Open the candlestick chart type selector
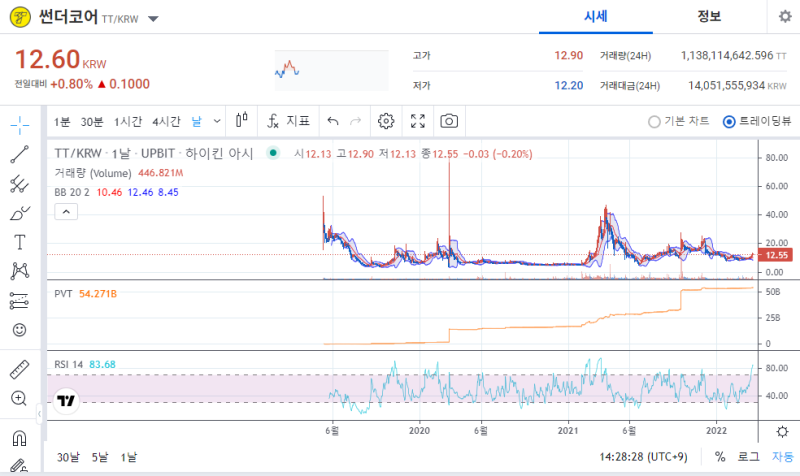The height and width of the screenshot is (476, 800). point(242,121)
